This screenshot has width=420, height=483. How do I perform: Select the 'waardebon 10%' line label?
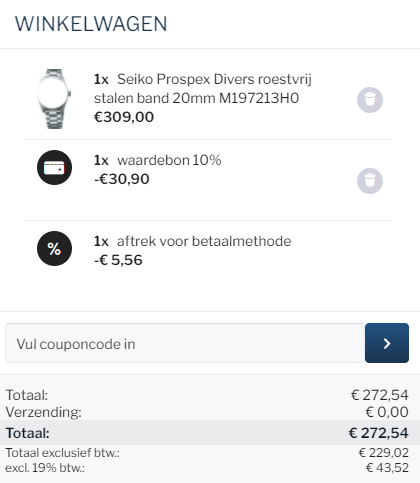[169, 160]
